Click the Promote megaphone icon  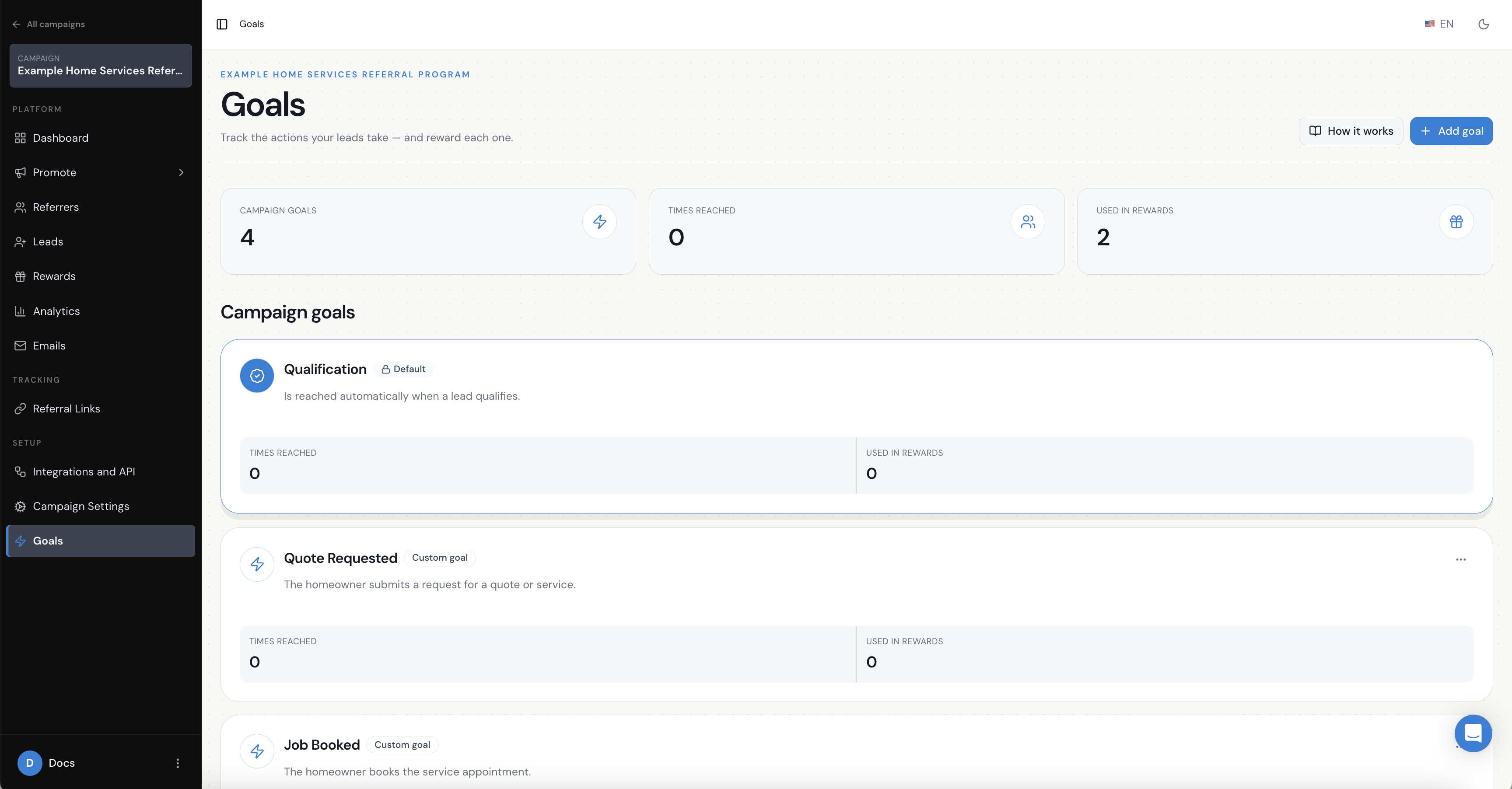pos(20,172)
